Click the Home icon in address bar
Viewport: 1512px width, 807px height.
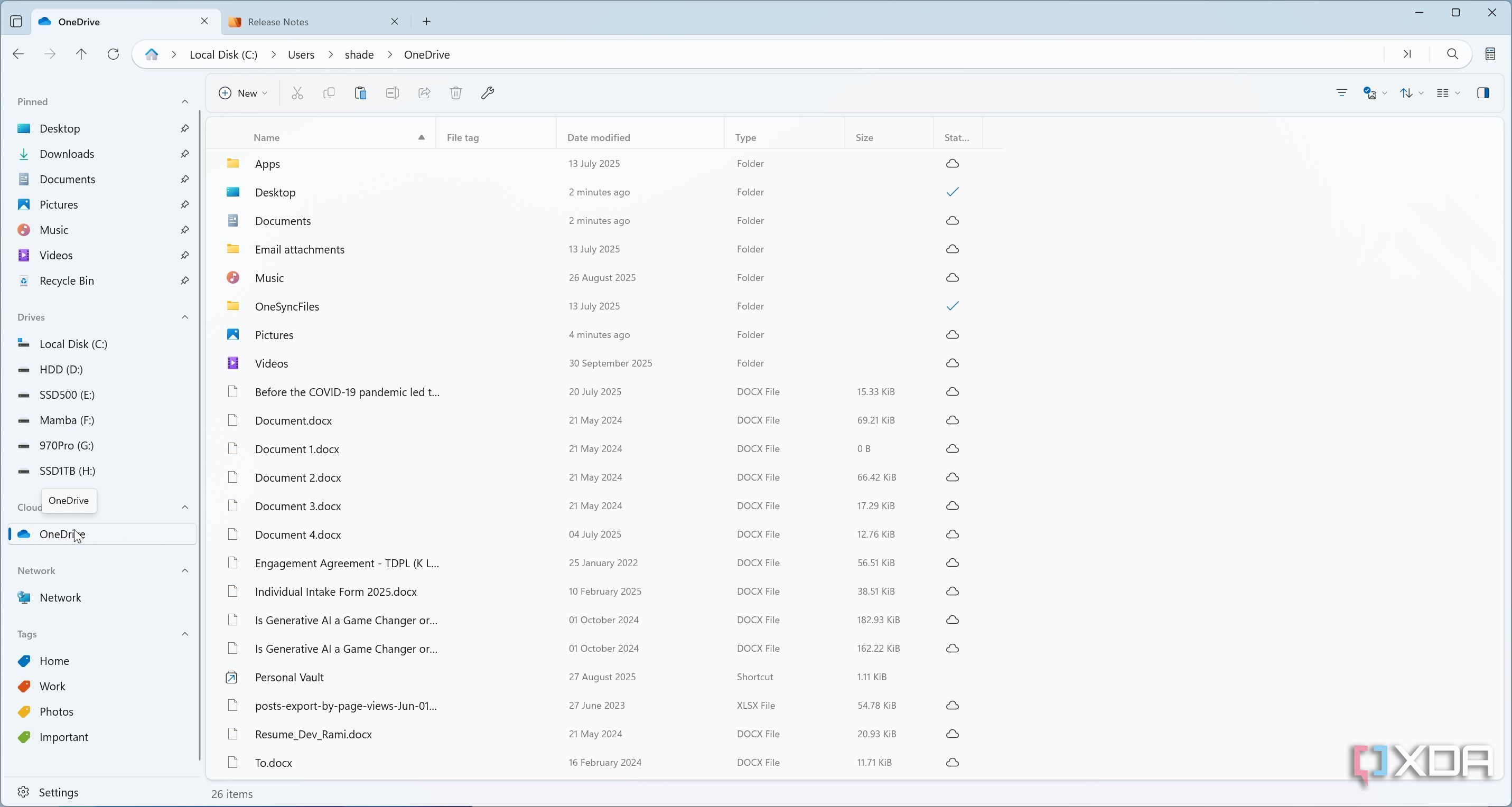pos(152,54)
